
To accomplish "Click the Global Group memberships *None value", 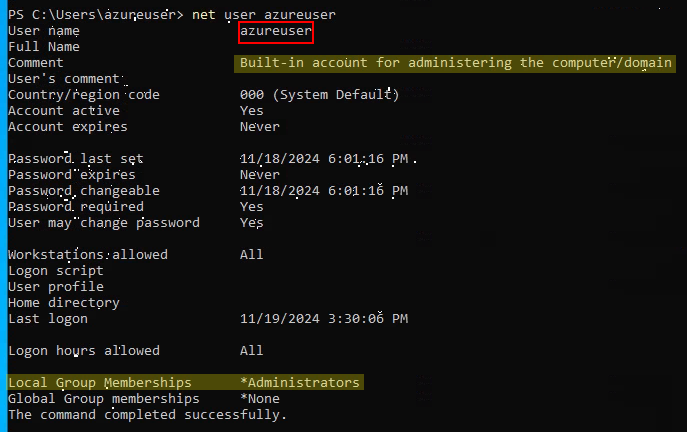I will click(x=259, y=399).
